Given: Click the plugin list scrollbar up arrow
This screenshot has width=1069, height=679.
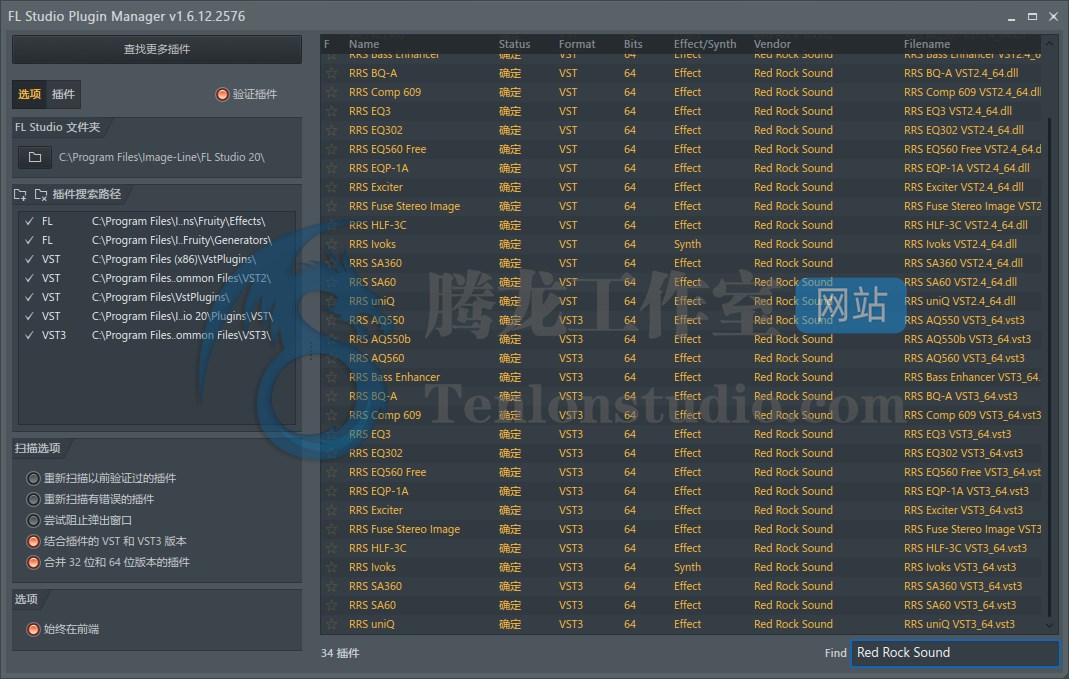Looking at the screenshot, I should (1050, 43).
